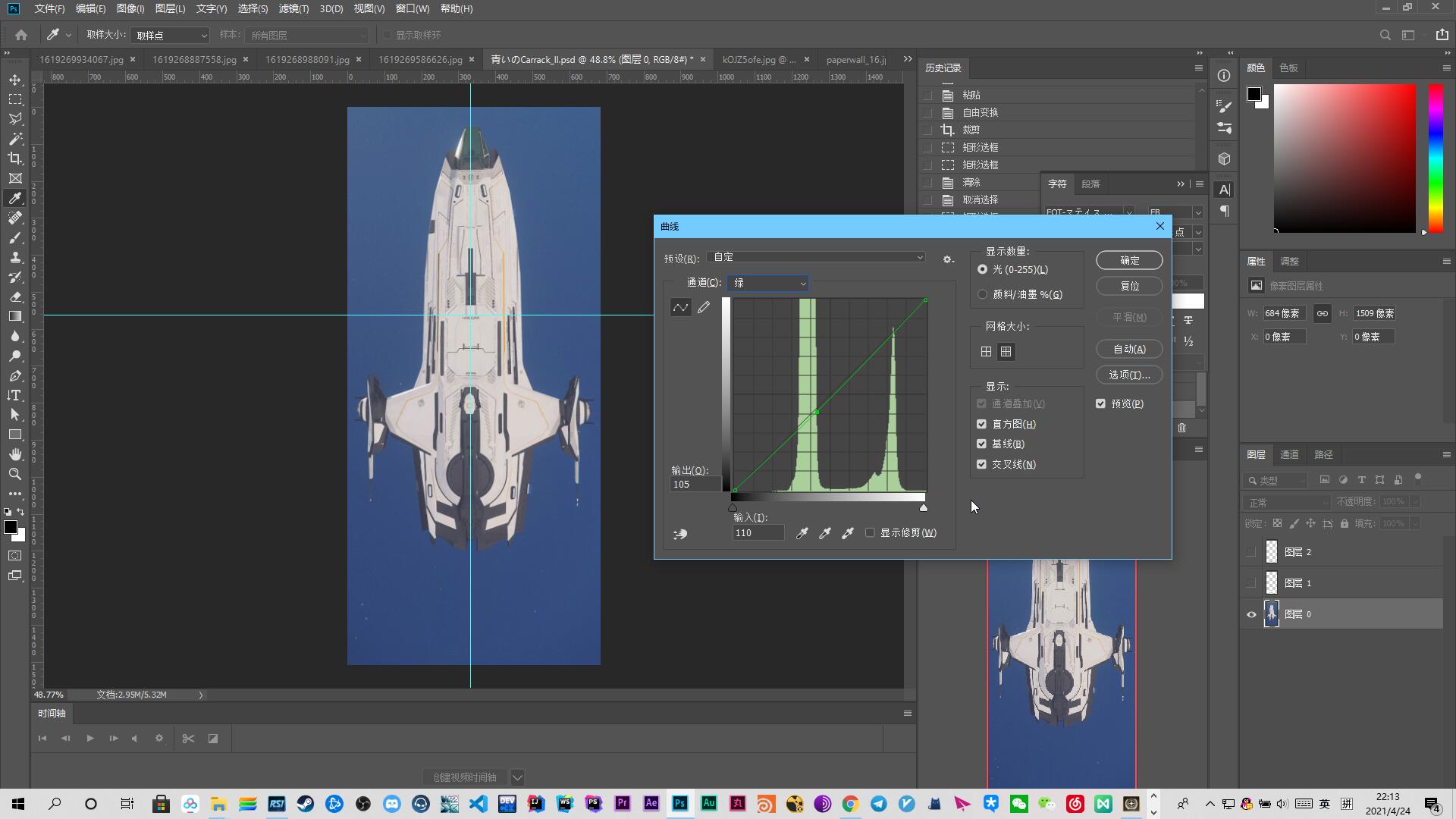Screen dimensions: 1456x819
Task: Click the curve point edit mode icon
Action: [x=680, y=307]
